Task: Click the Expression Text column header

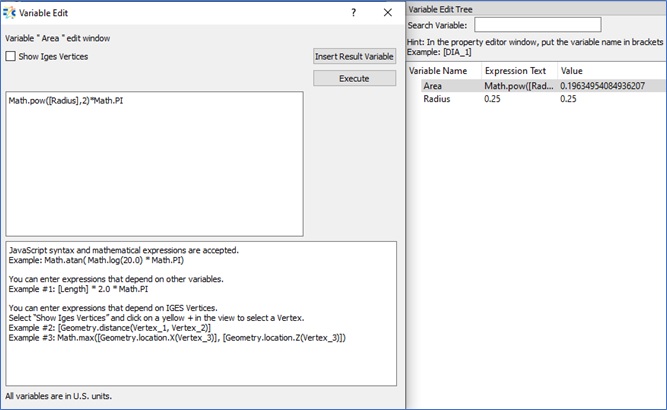Action: coord(515,71)
